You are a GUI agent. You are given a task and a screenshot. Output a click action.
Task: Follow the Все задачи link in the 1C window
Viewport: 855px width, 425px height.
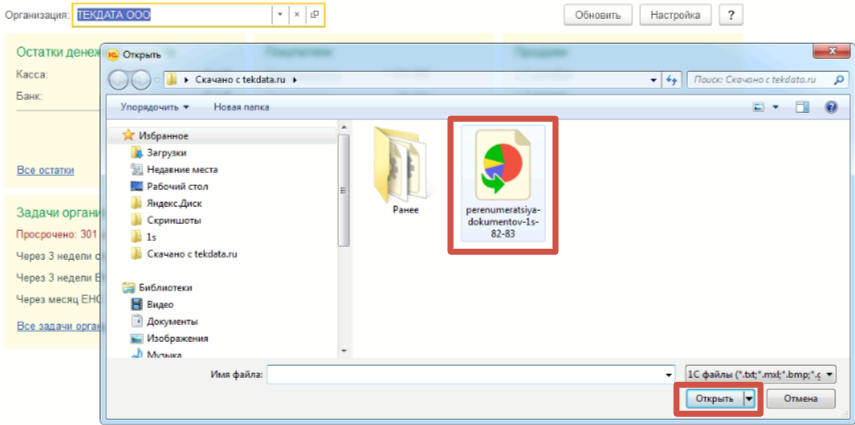point(60,326)
